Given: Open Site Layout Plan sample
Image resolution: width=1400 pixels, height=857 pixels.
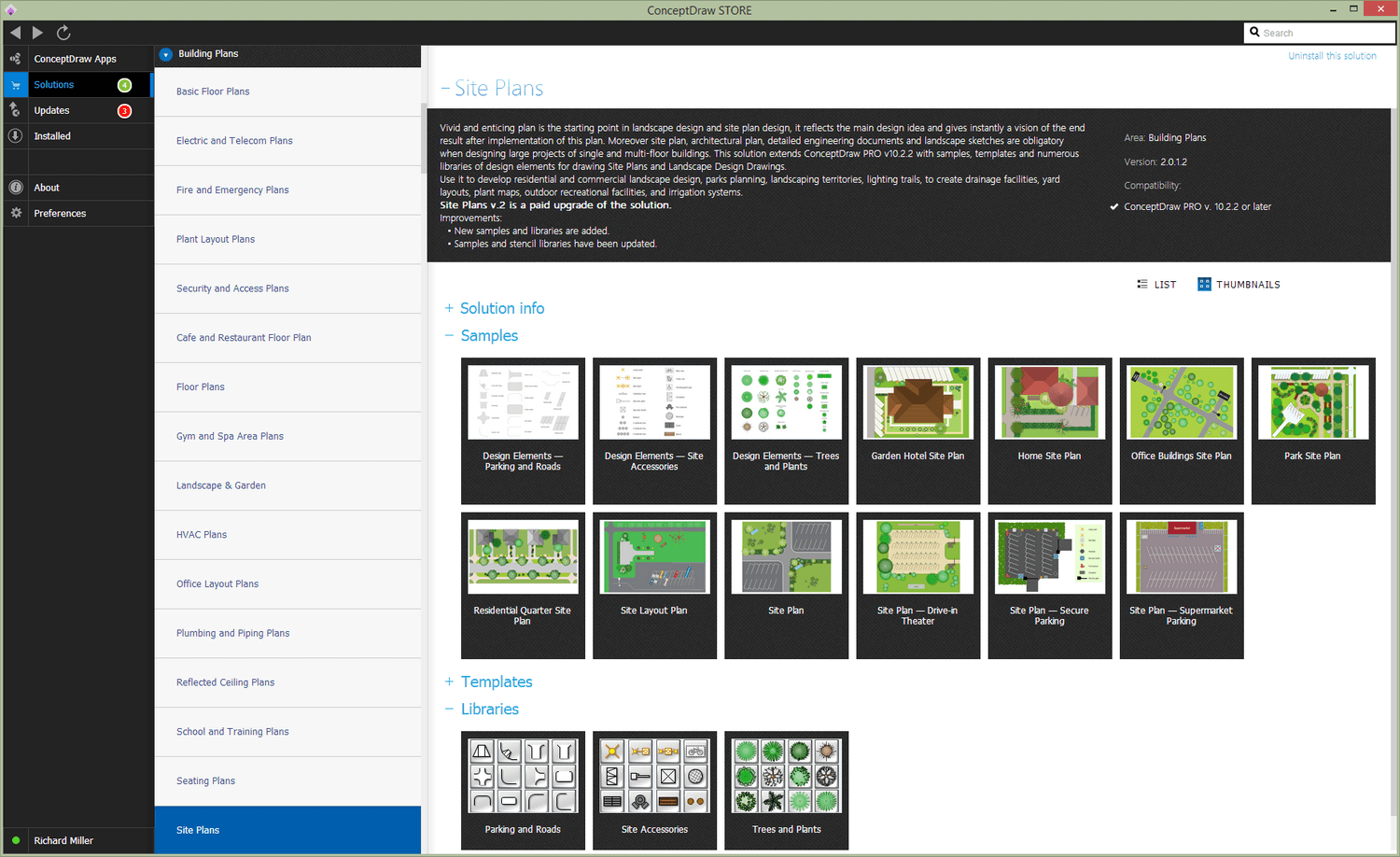Looking at the screenshot, I should point(654,585).
